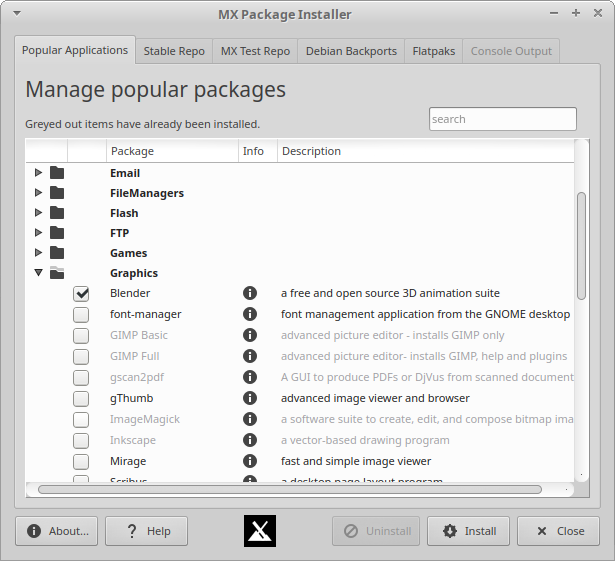Expand the FTP category

38,233
